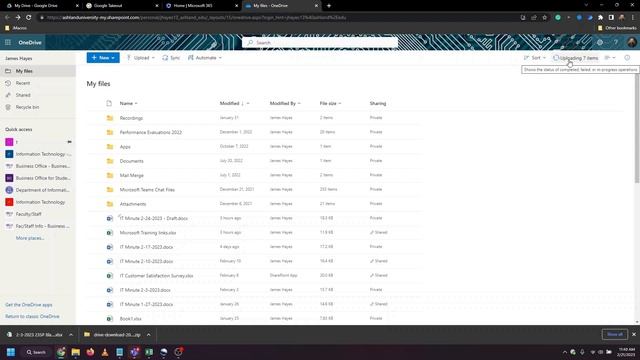The height and width of the screenshot is (360, 640).
Task: Open Other bookmarks folder
Action: point(617,28)
